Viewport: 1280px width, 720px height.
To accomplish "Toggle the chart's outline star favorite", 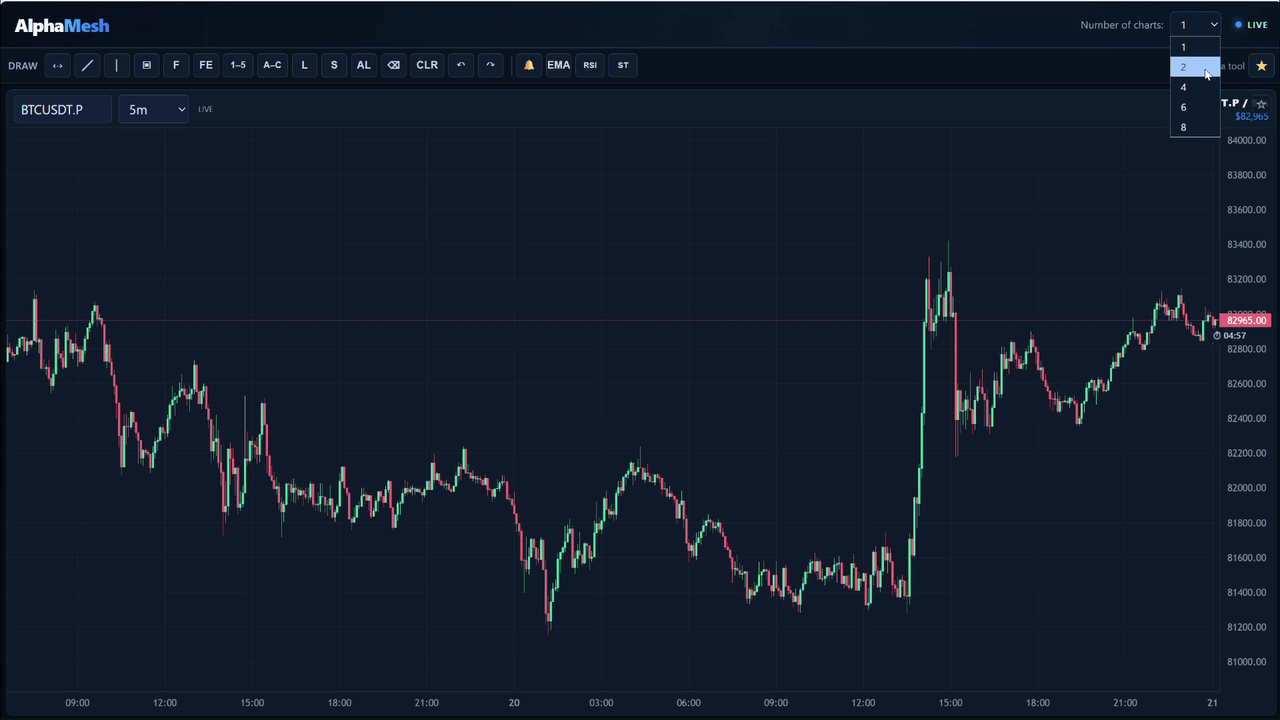I will pos(1261,104).
